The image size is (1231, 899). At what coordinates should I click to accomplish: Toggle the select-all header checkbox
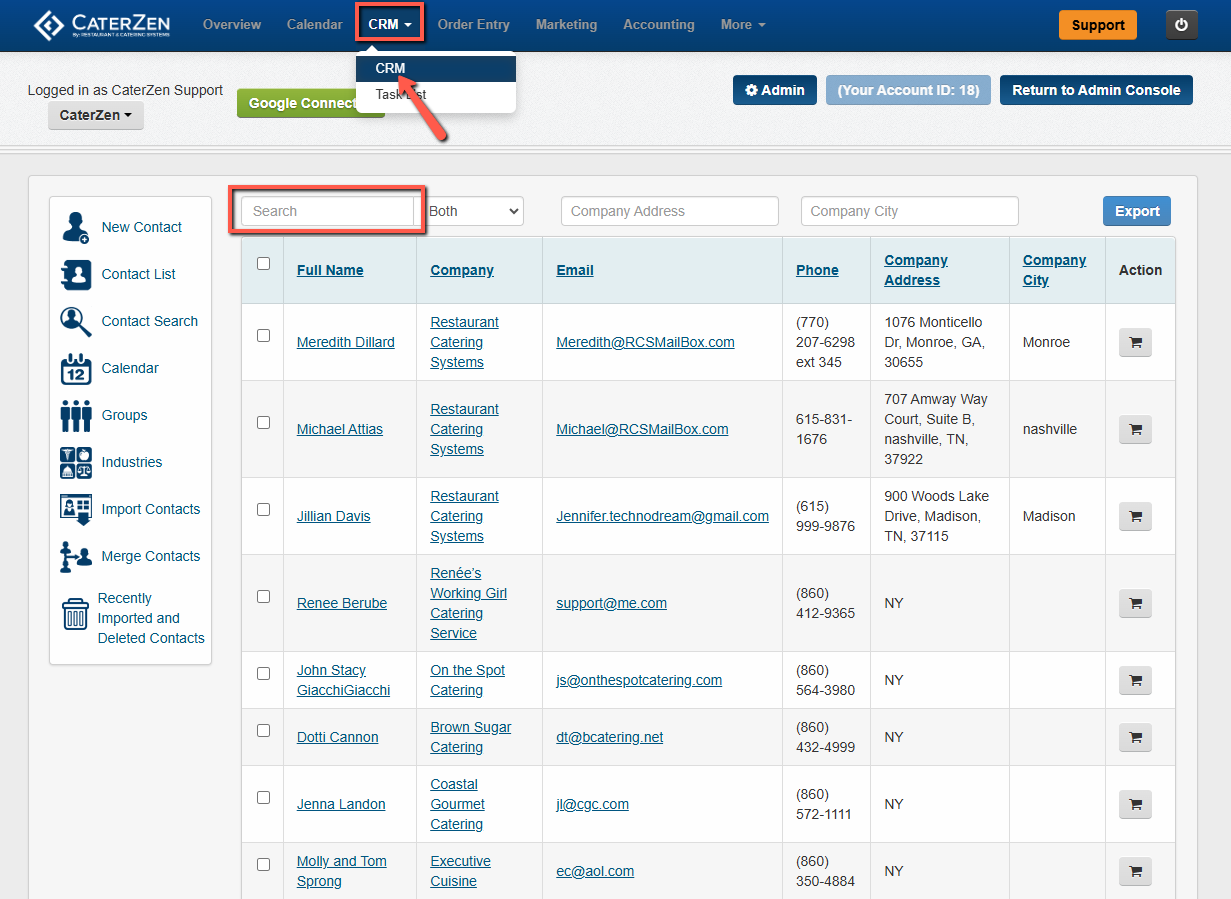tap(263, 264)
